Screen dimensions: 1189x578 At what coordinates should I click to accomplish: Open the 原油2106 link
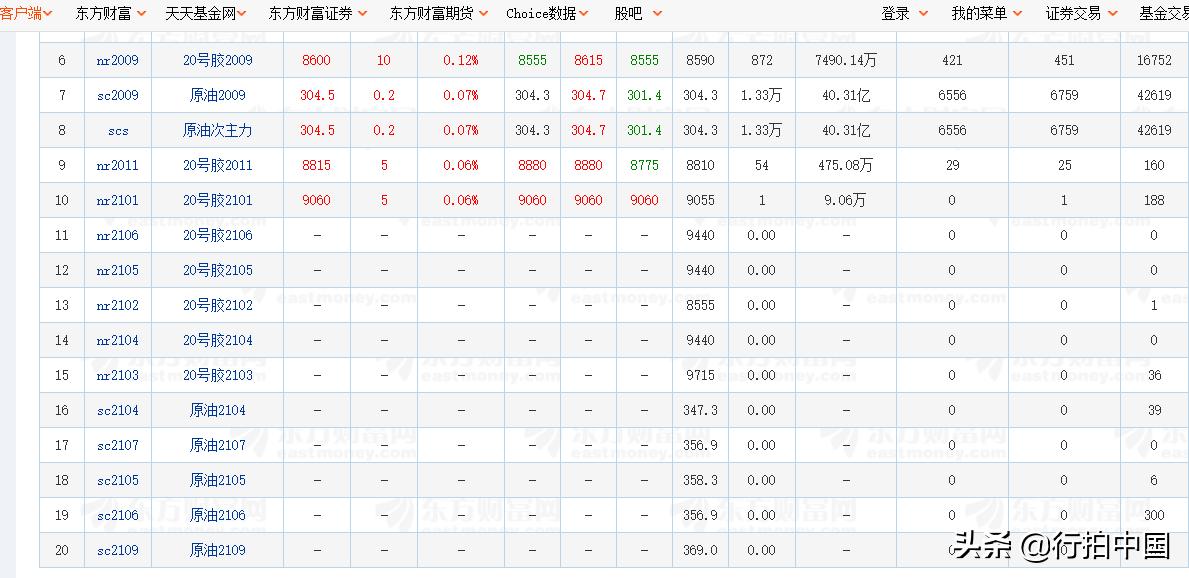(218, 515)
